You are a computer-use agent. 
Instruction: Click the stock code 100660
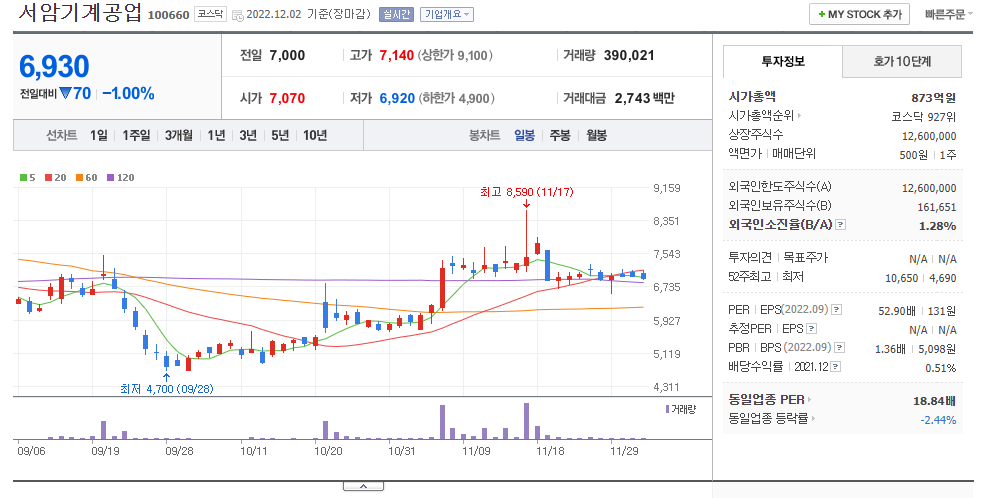click(169, 15)
